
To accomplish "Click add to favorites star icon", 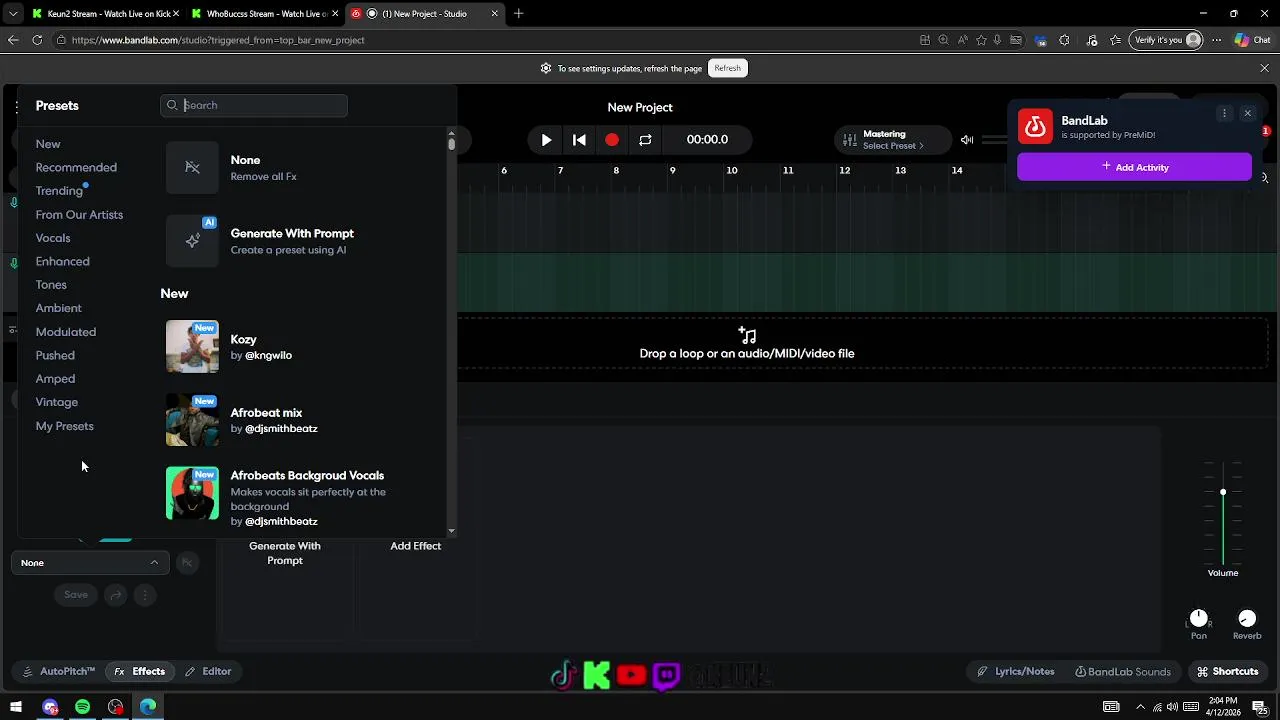I will click(981, 40).
